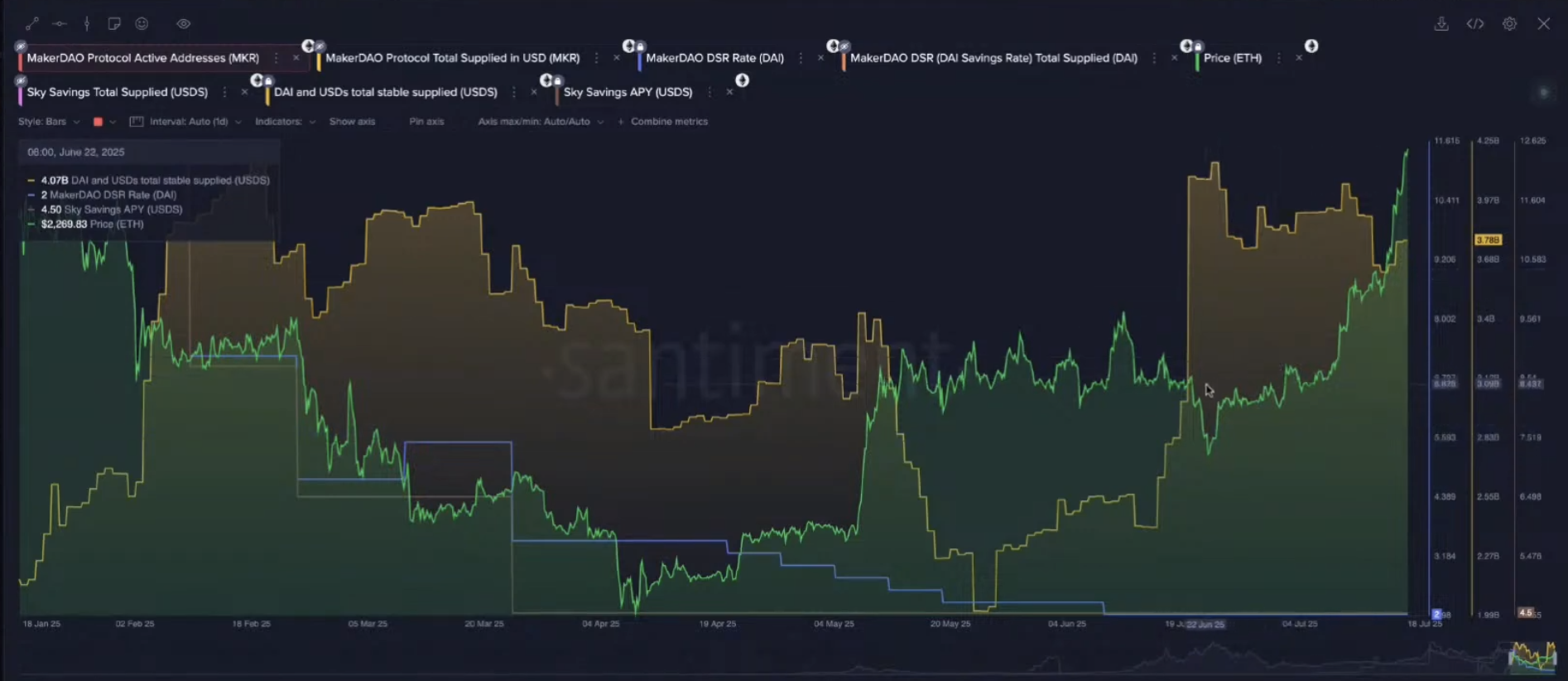Open kebab menu for MakerDAO DSR Rate (DAI)
Image resolution: width=1568 pixels, height=681 pixels.
(801, 58)
